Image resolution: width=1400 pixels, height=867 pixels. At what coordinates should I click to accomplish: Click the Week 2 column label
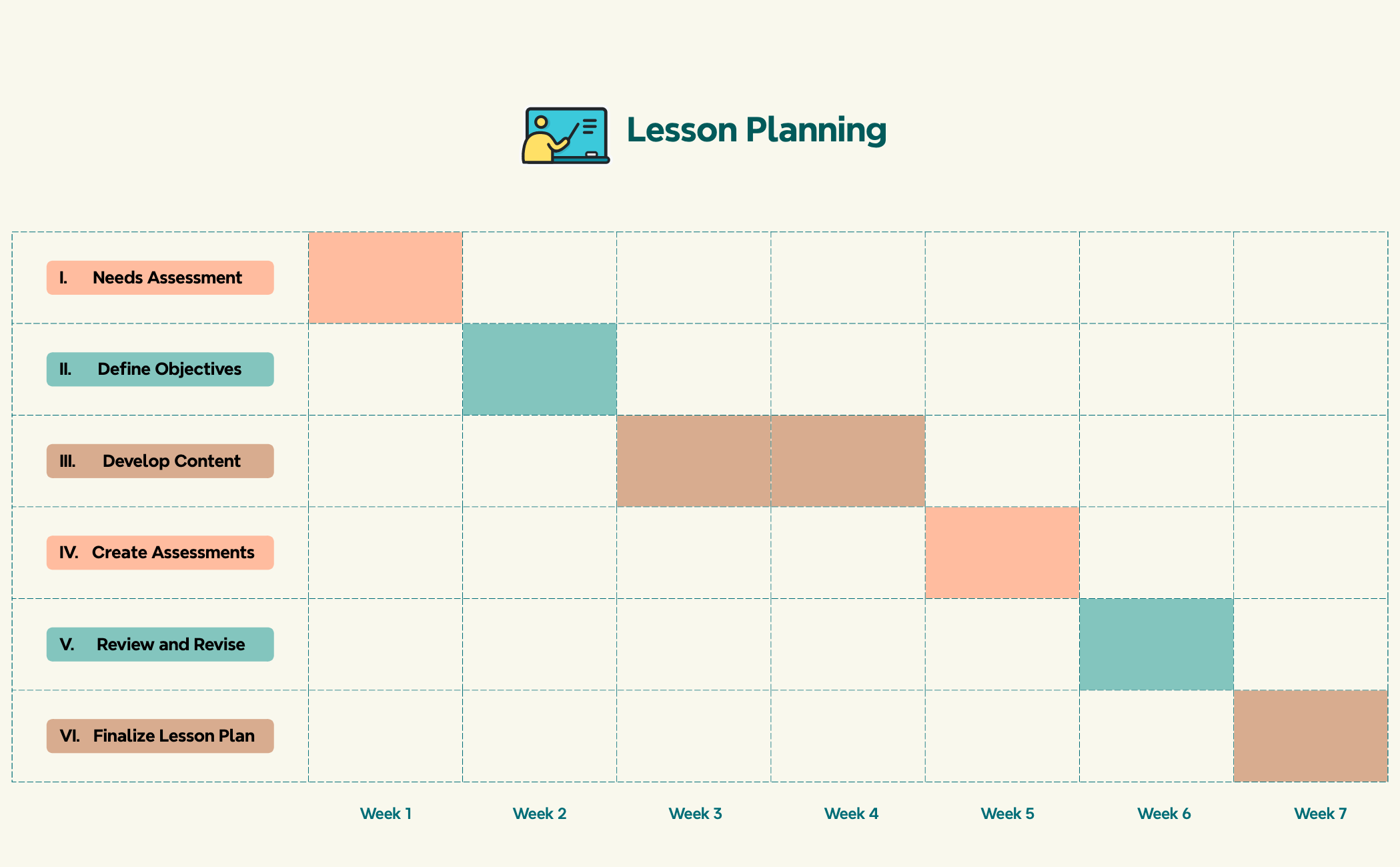[540, 814]
